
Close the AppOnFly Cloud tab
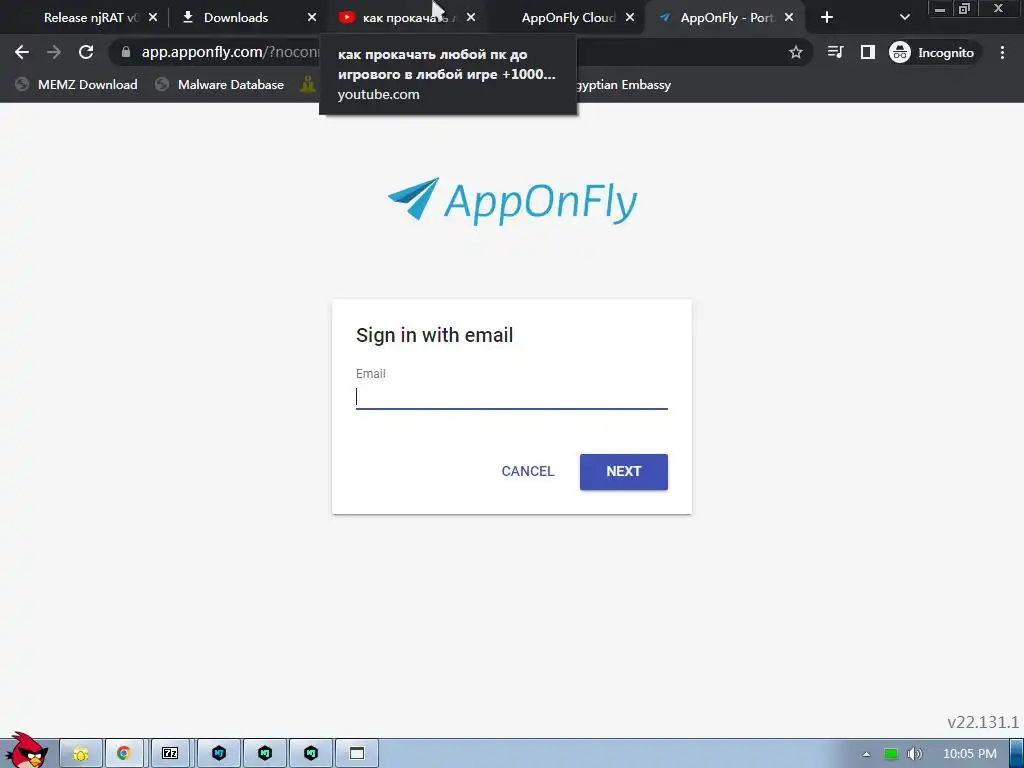pos(630,18)
